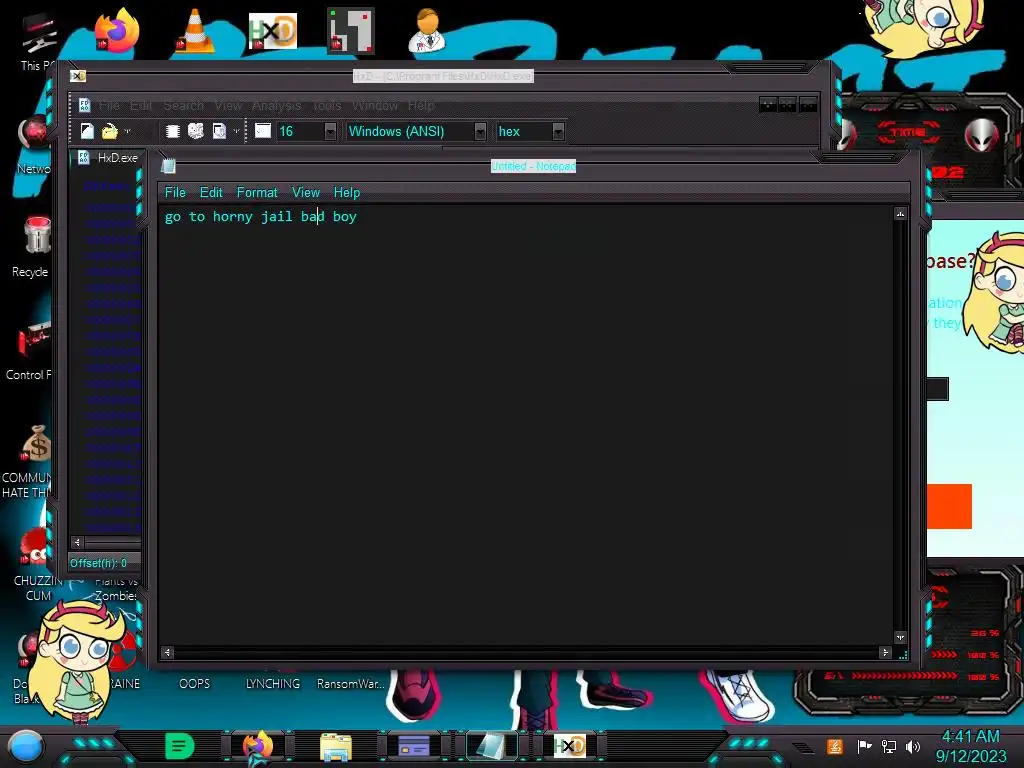Open the HxD Tools menu
This screenshot has width=1024, height=768.
(x=327, y=105)
